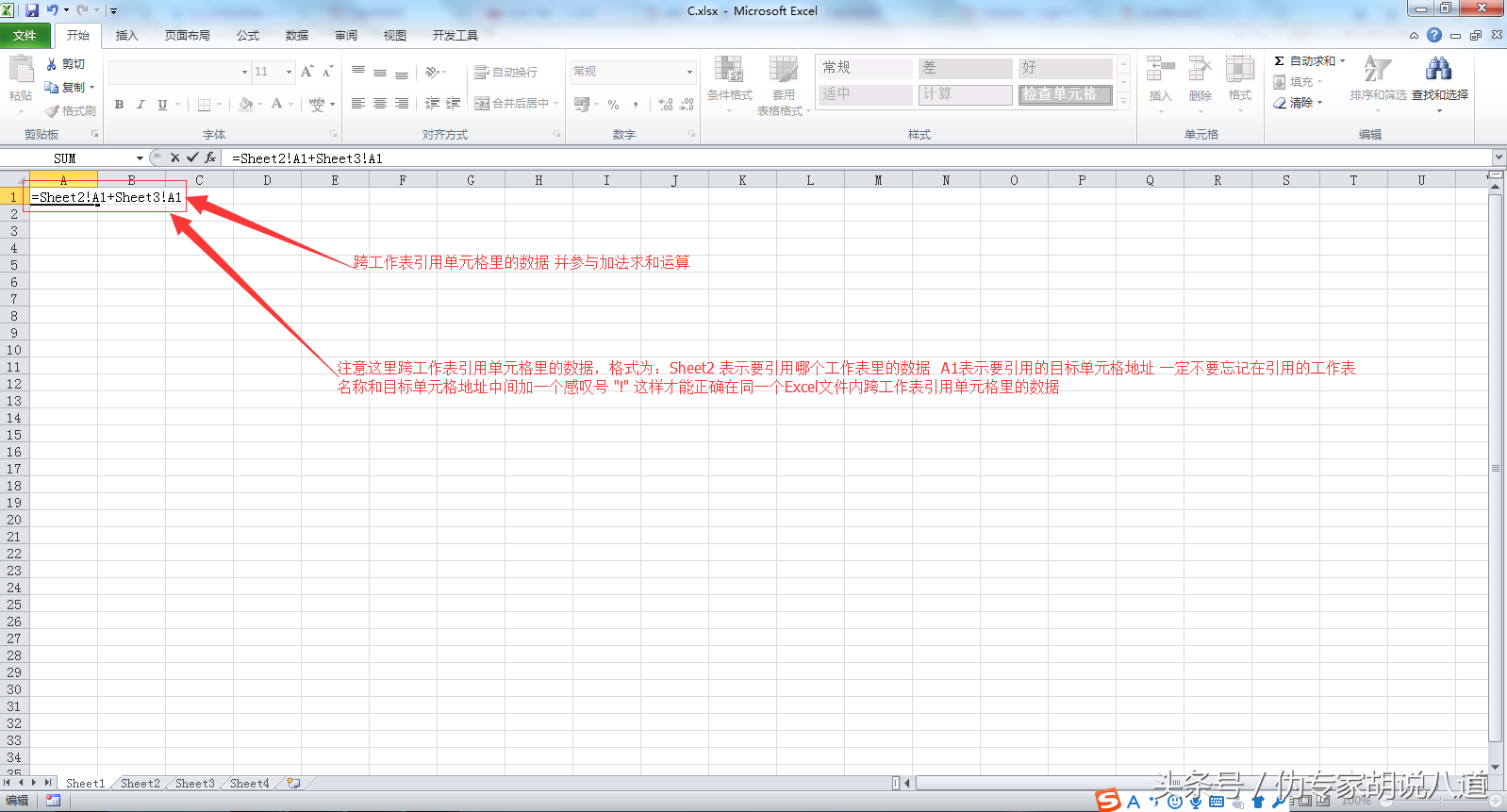Open the font name dropdown

pos(244,72)
